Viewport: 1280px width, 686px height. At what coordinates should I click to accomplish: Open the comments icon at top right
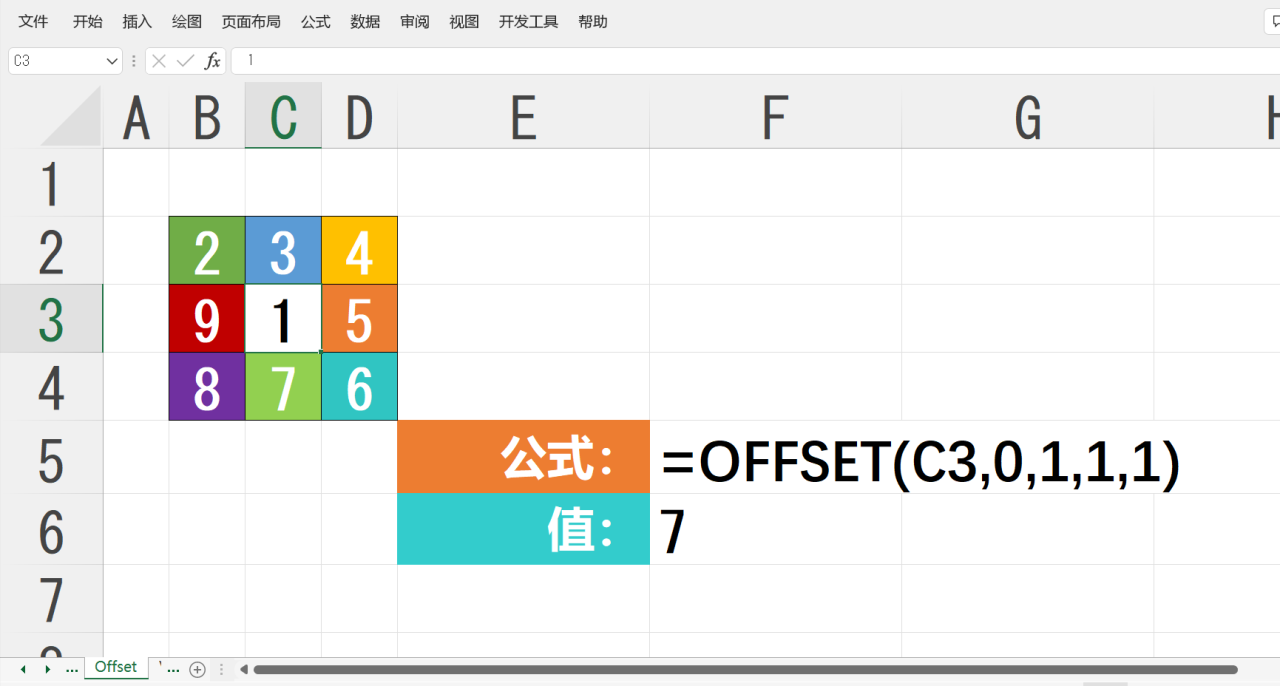[x=1272, y=21]
